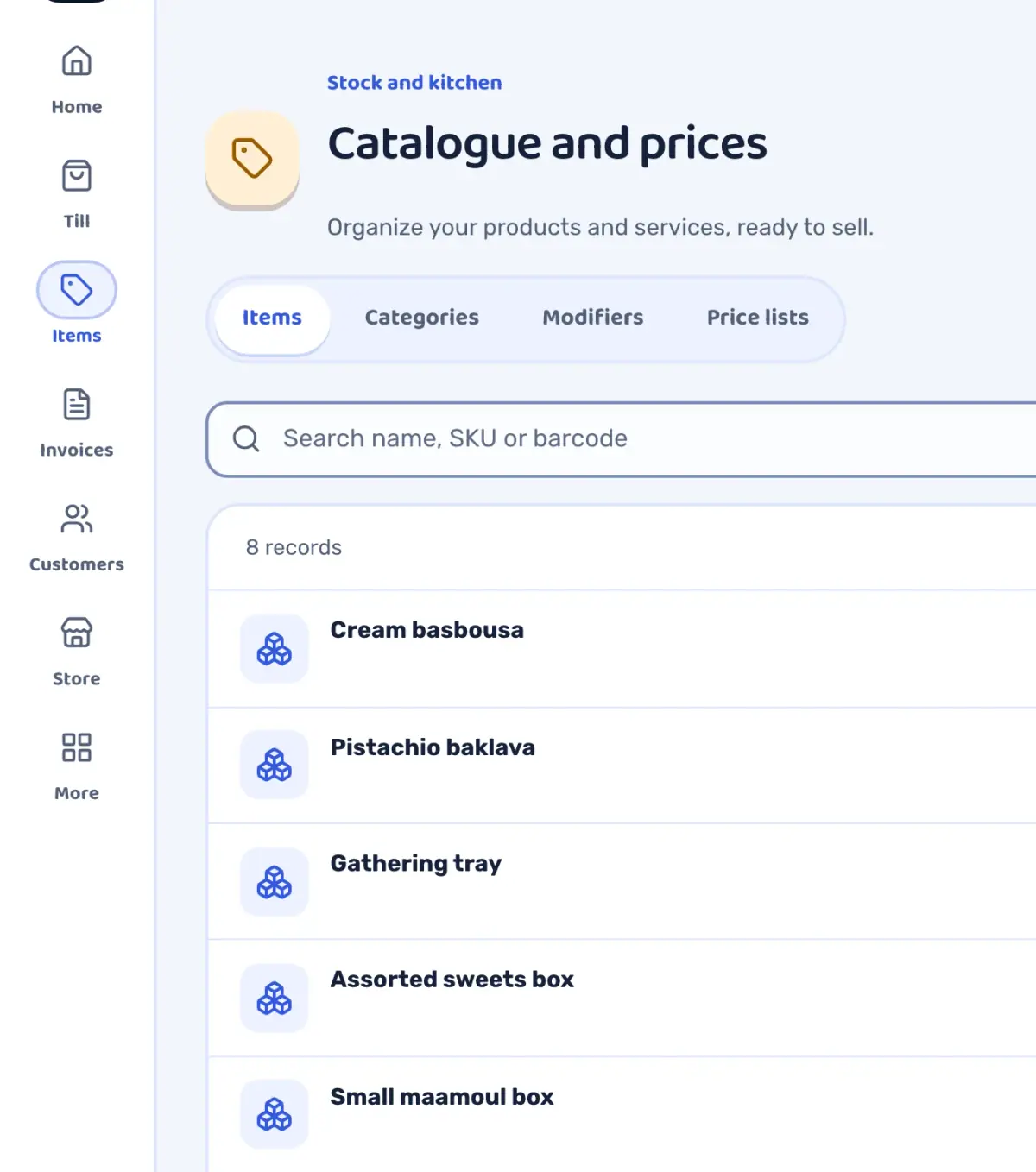Viewport: 1036px width, 1172px height.
Task: Open the Small maamoul box item
Action: 622,1114
